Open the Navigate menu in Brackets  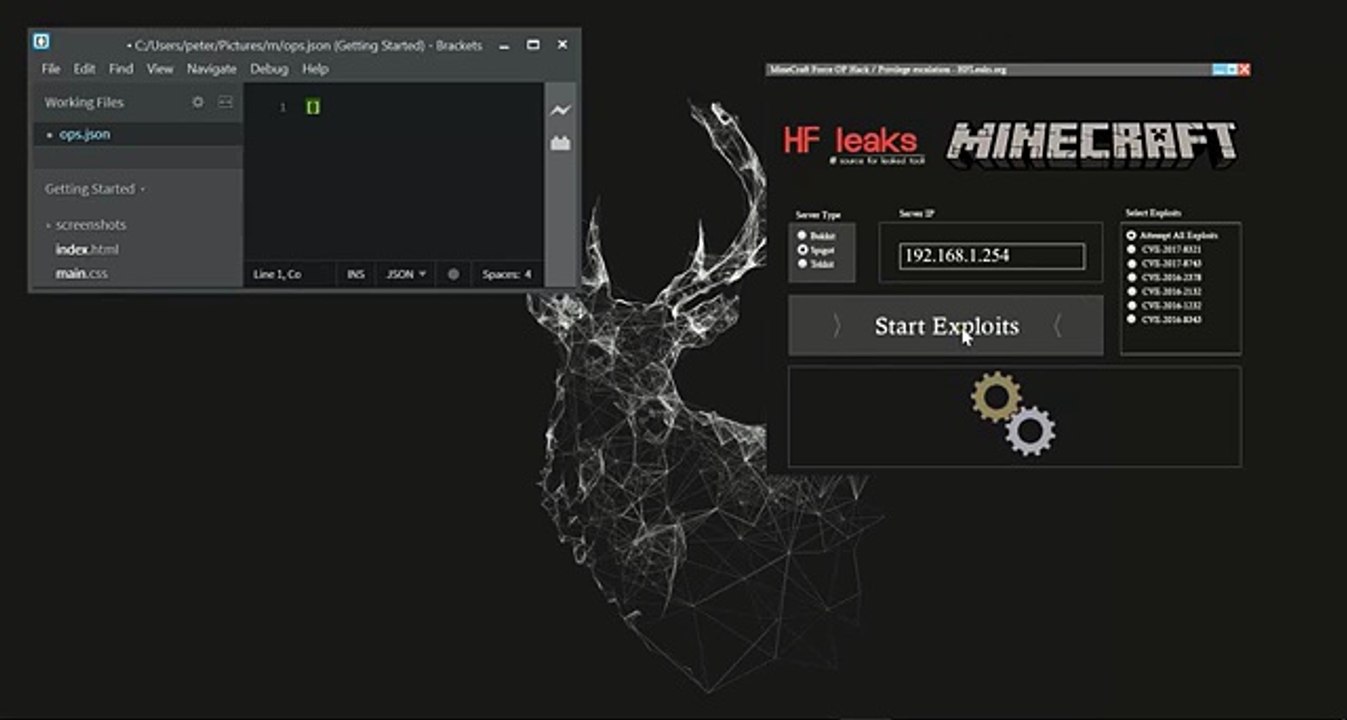point(212,69)
